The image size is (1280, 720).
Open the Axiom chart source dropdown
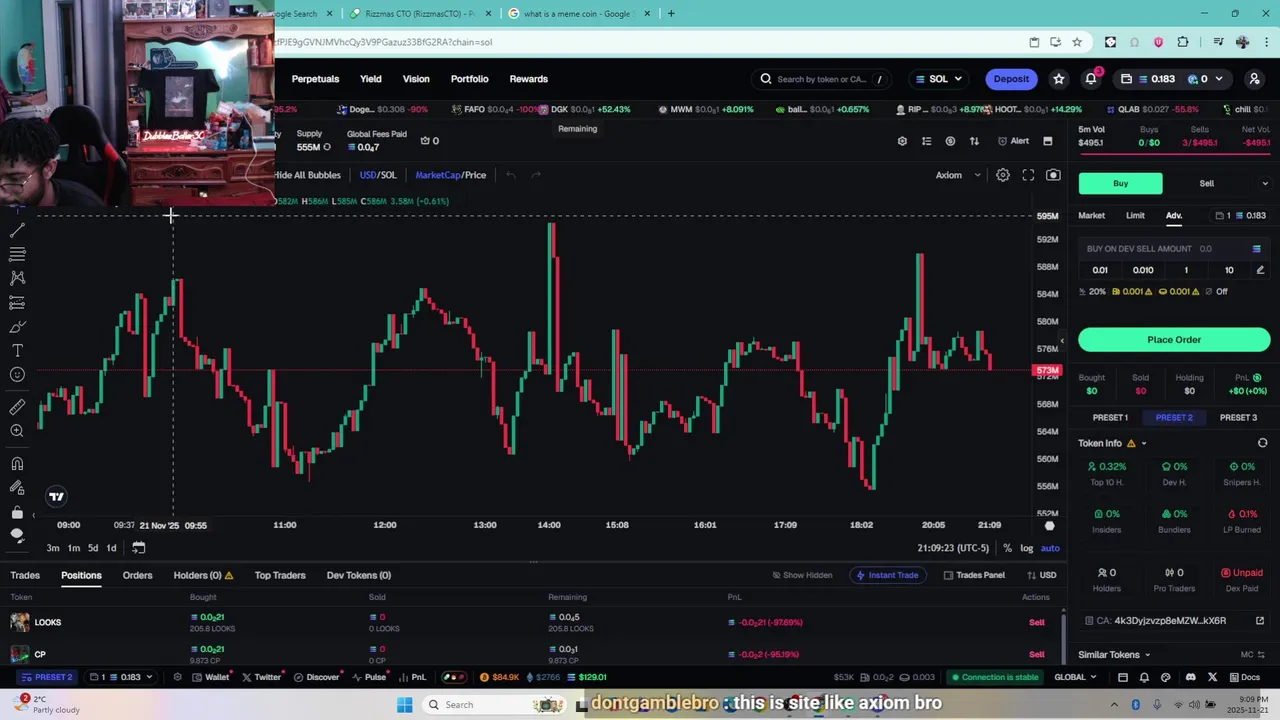click(958, 175)
